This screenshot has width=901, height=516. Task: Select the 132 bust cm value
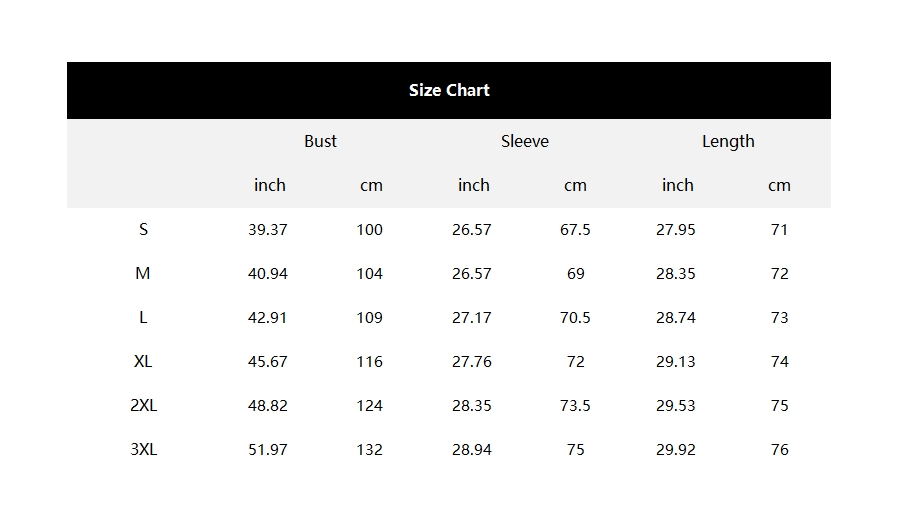[369, 450]
